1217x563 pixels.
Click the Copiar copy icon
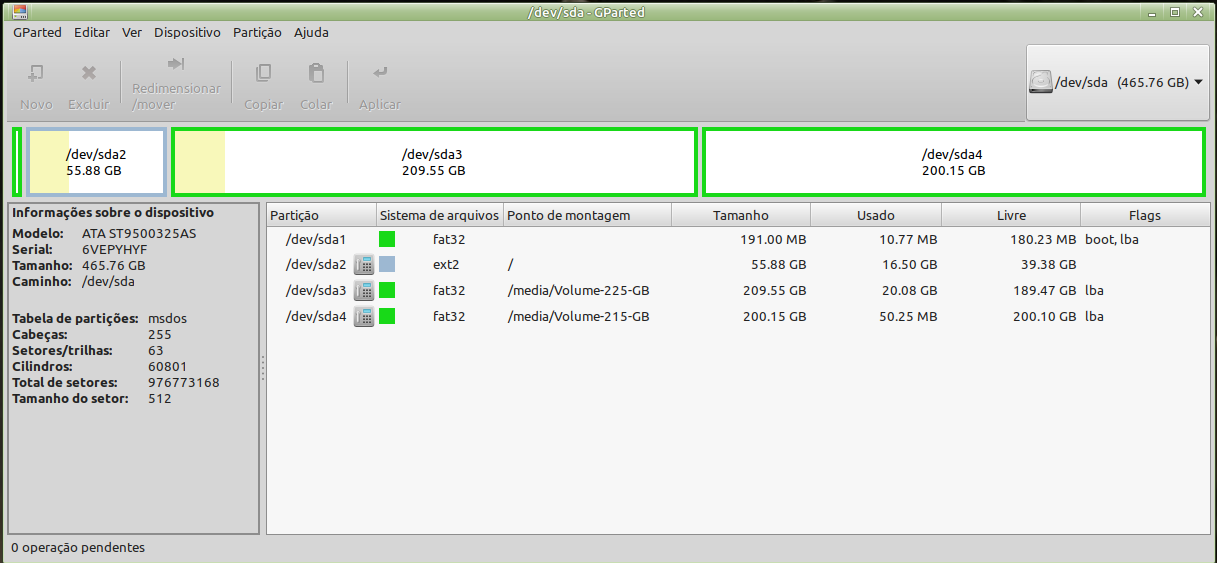coord(263,73)
